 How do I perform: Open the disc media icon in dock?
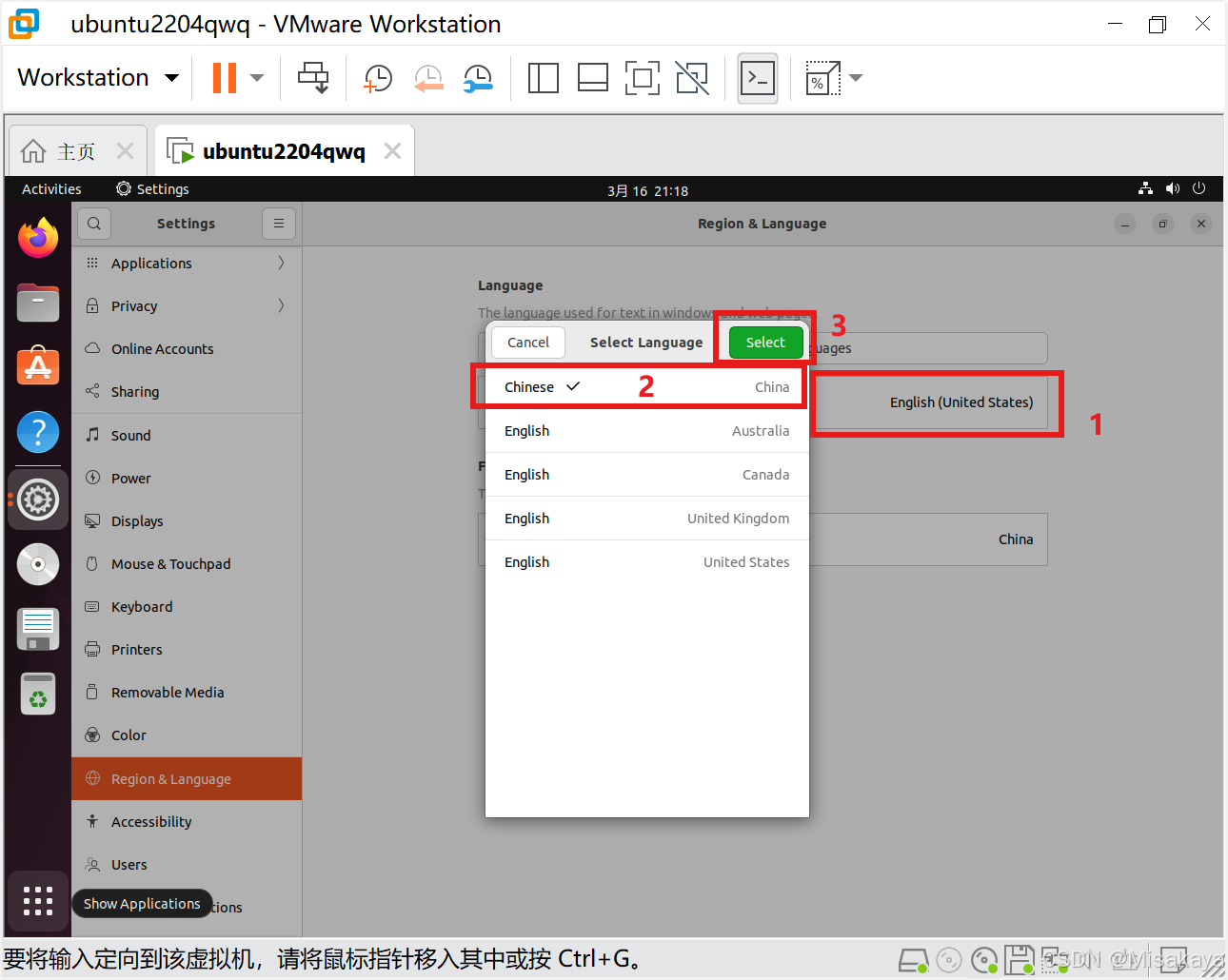tap(38, 564)
